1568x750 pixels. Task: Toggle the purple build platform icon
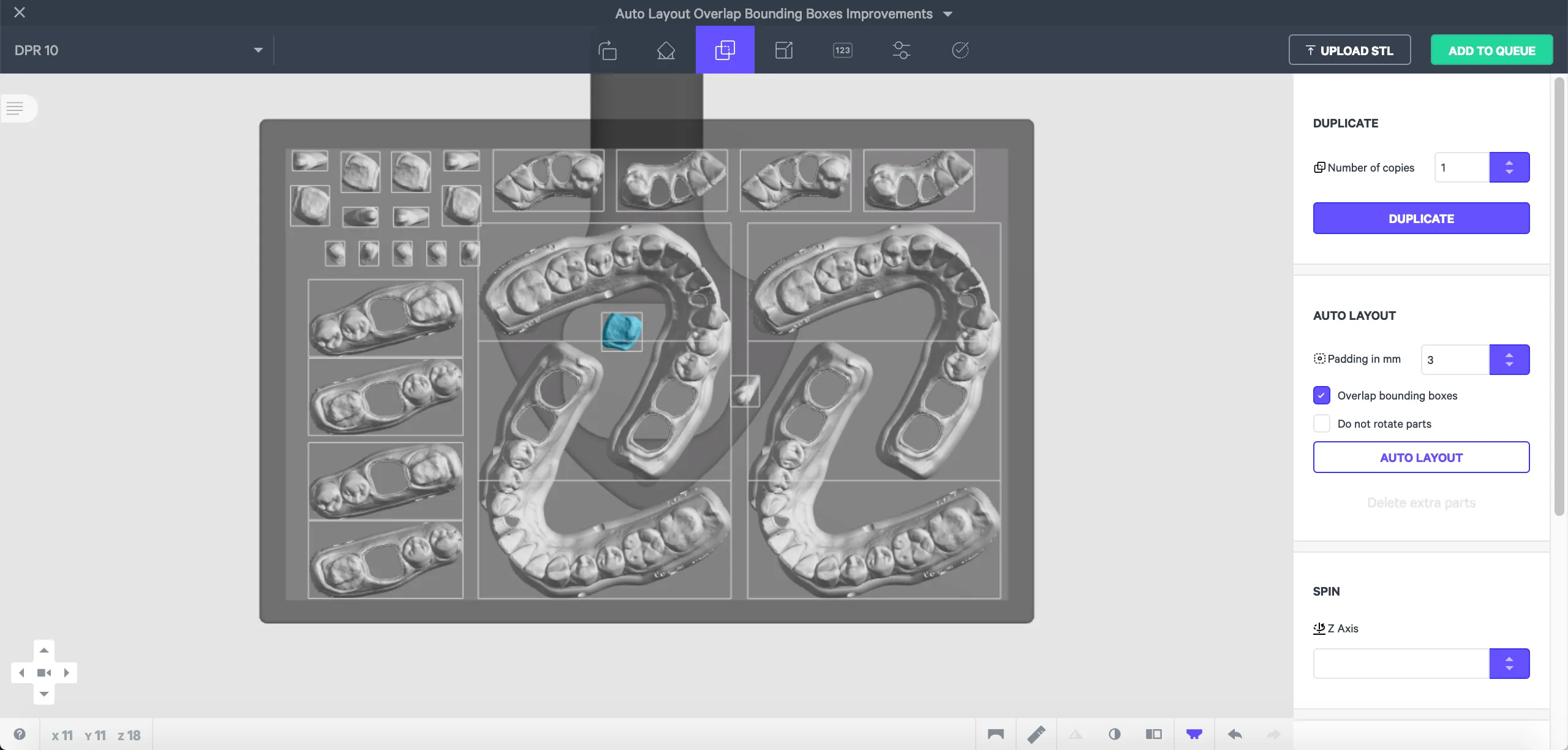1194,734
